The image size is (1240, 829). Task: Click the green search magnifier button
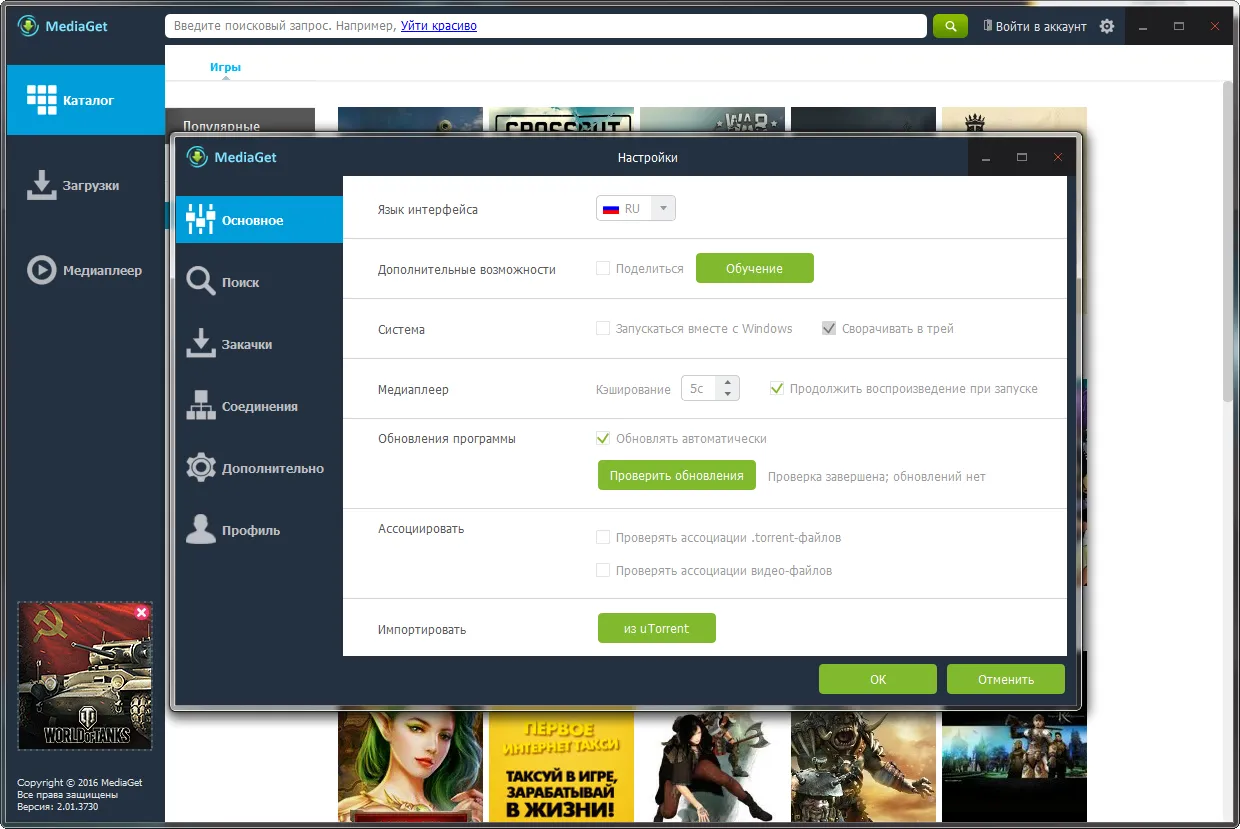coord(950,26)
